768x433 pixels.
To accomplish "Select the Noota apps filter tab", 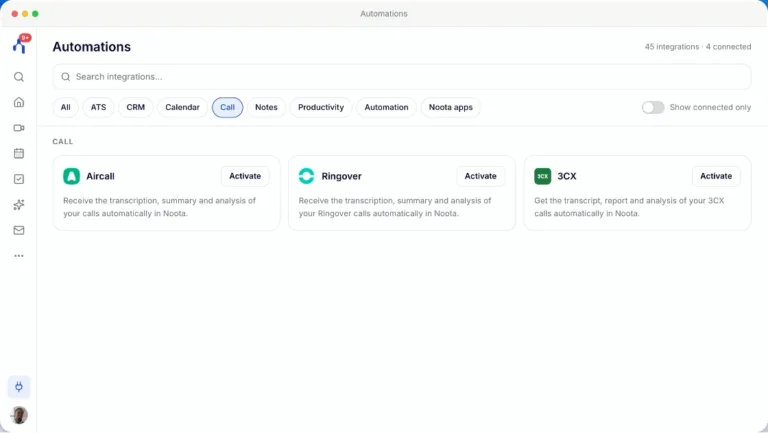I will tap(451, 107).
